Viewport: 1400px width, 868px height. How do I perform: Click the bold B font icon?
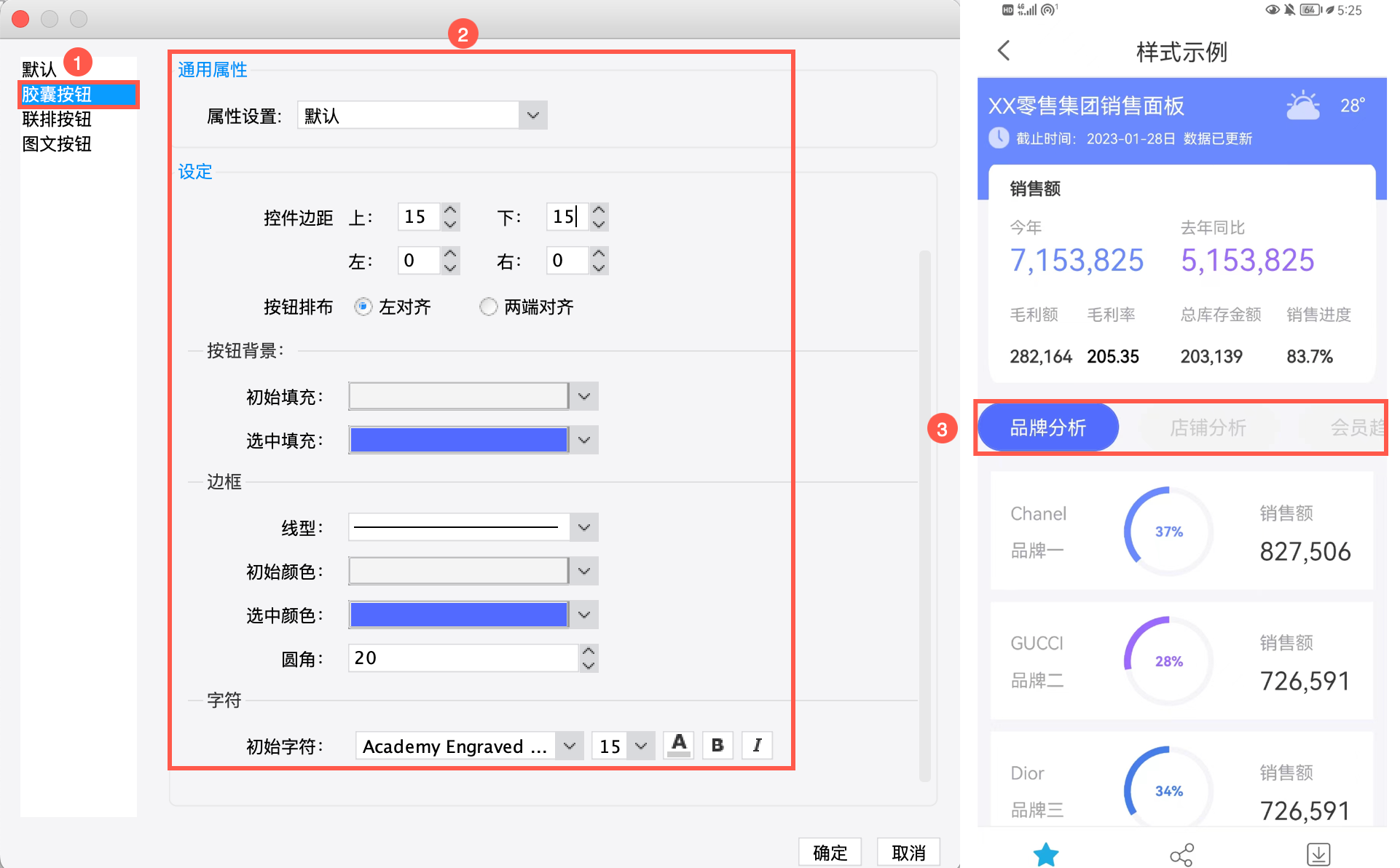pyautogui.click(x=717, y=745)
